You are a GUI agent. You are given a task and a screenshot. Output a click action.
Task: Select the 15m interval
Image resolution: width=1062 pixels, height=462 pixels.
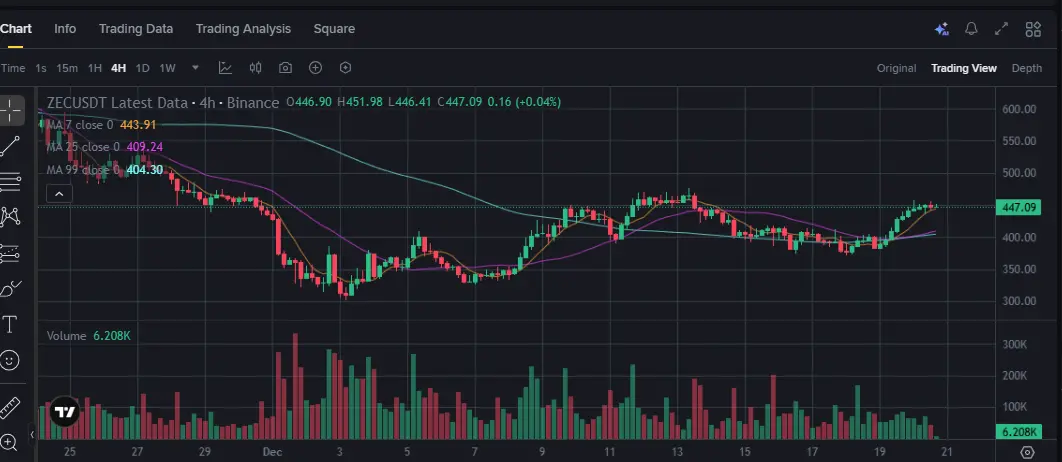coord(67,68)
